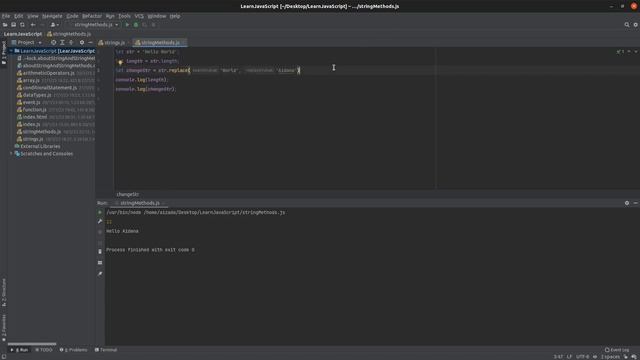This screenshot has height=360, width=640.
Task: Click the Synchronize/reload toolbar icon
Action: (x=22, y=25)
